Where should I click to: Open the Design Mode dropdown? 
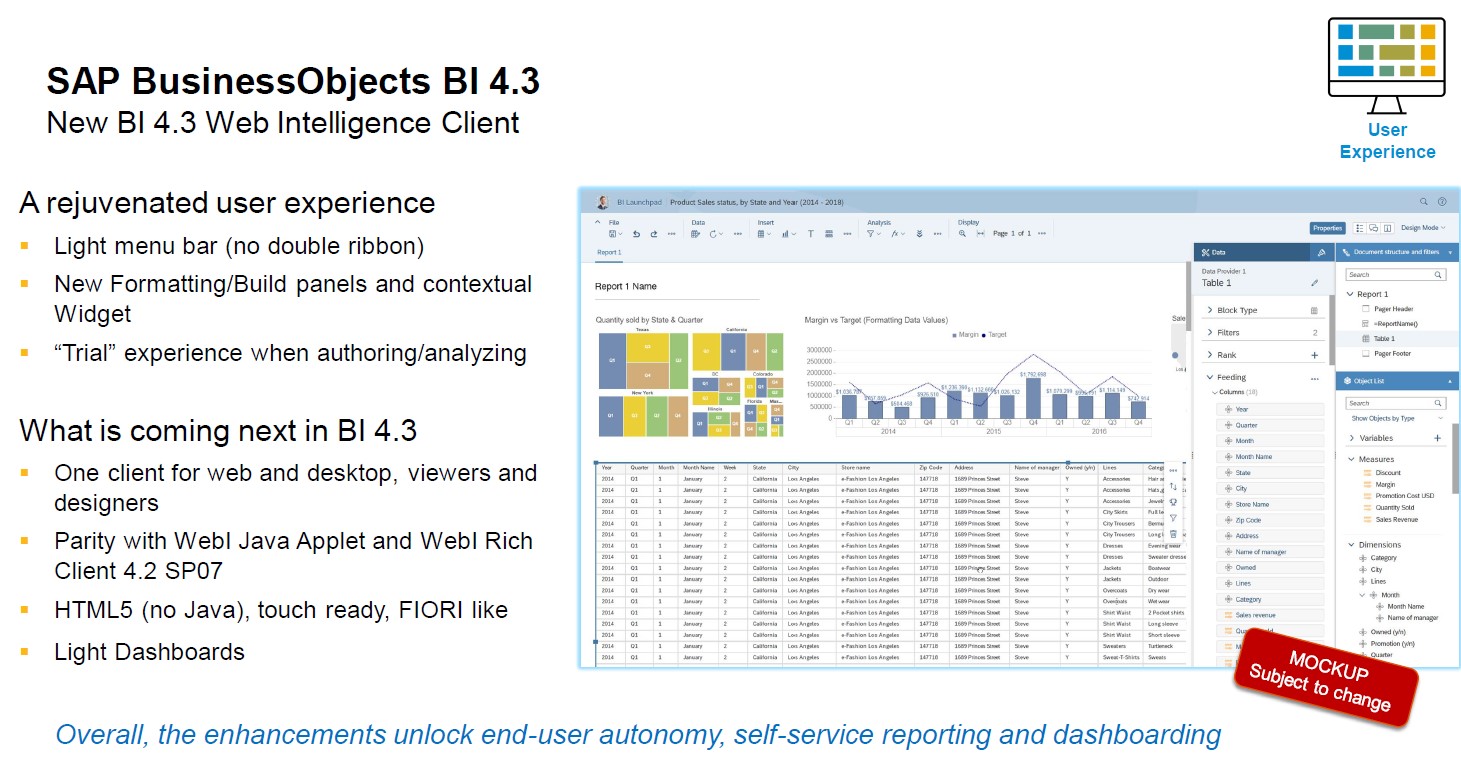pyautogui.click(x=1423, y=228)
